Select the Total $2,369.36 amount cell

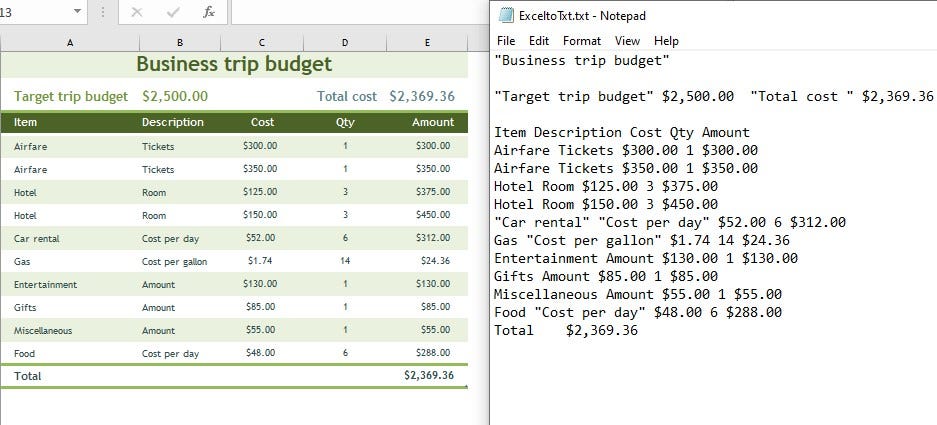(428, 375)
